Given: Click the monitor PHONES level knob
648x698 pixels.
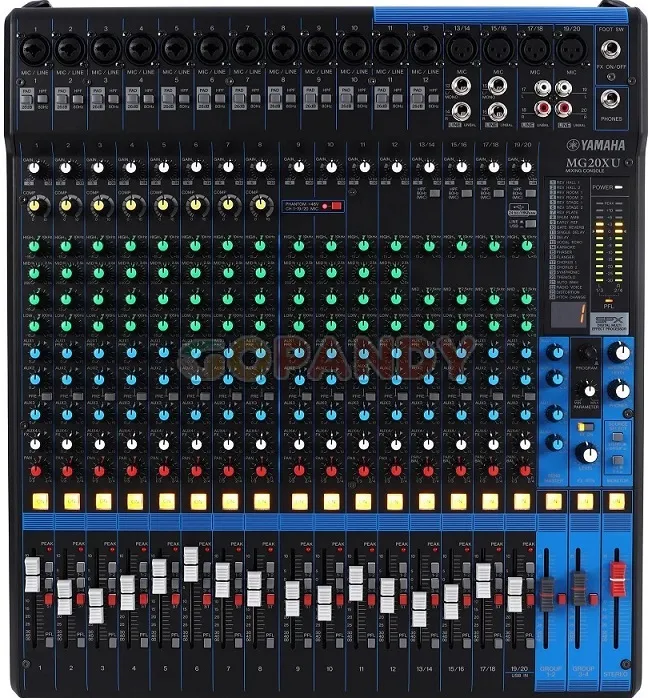Looking at the screenshot, I should tap(620, 391).
